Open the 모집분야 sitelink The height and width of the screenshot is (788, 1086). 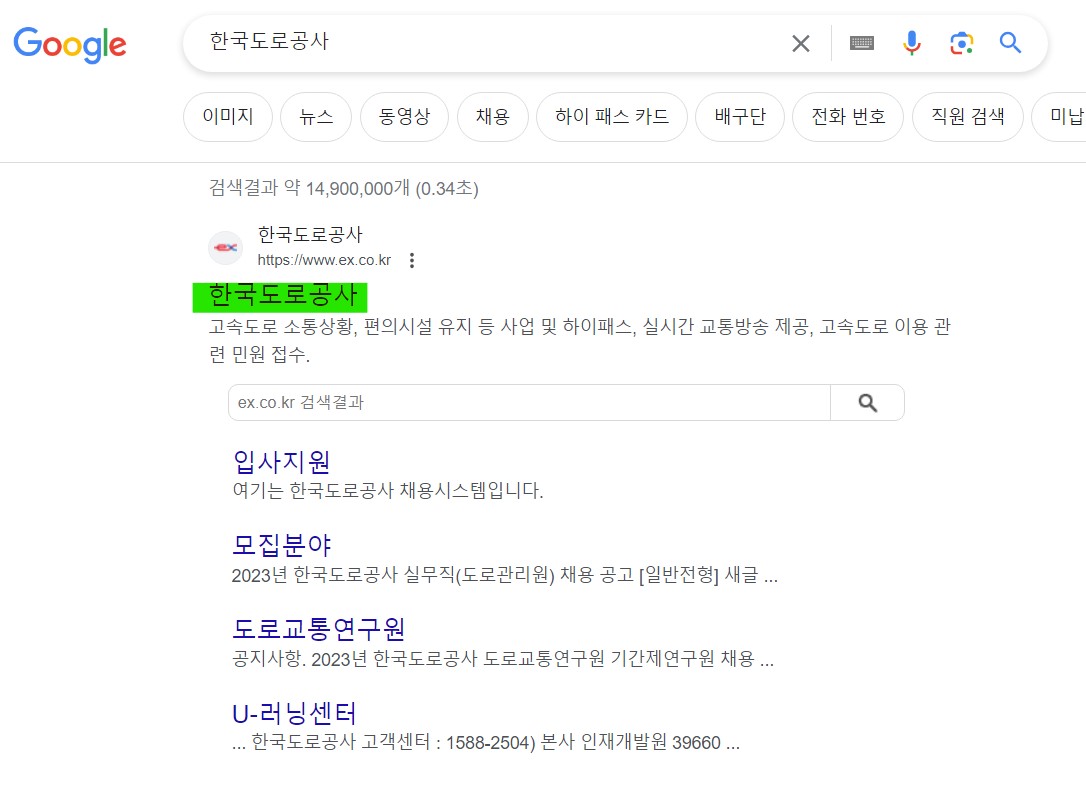pyautogui.click(x=282, y=545)
